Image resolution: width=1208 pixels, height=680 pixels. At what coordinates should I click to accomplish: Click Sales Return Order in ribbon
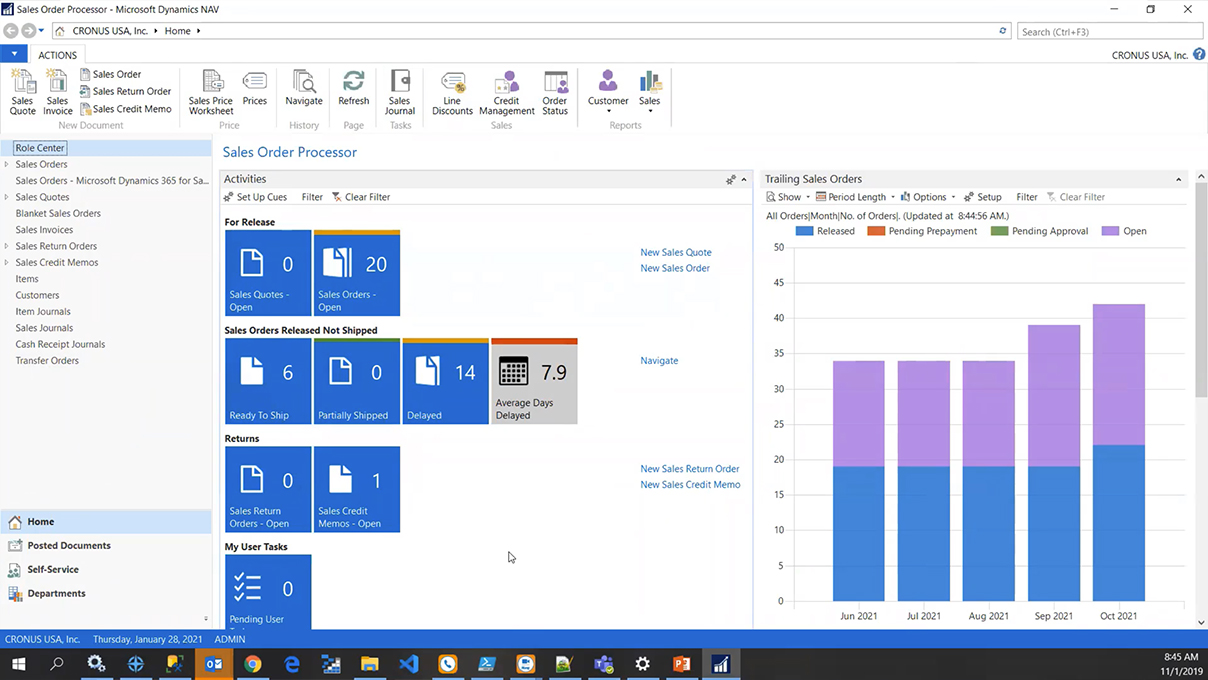coord(125,91)
